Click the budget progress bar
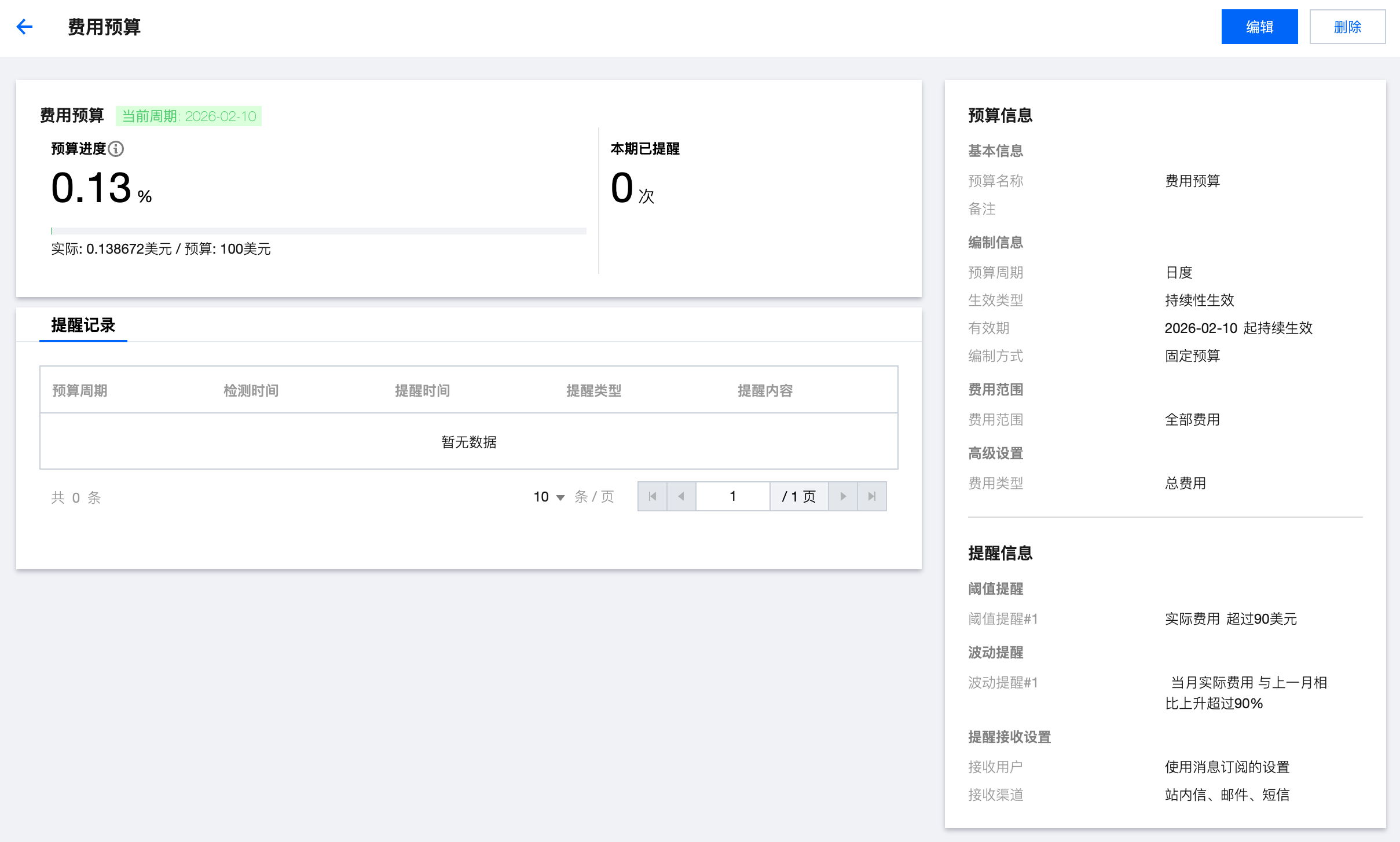The width and height of the screenshot is (1400, 842). click(318, 231)
